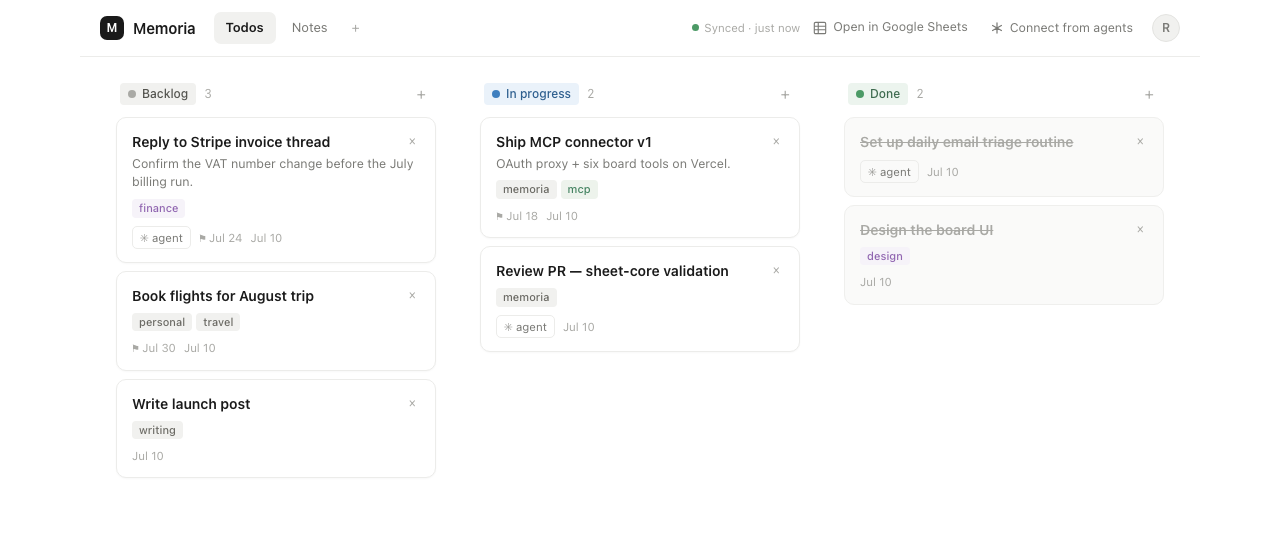Click Jul 10 date on Write launch post
1280x560 pixels.
[148, 456]
